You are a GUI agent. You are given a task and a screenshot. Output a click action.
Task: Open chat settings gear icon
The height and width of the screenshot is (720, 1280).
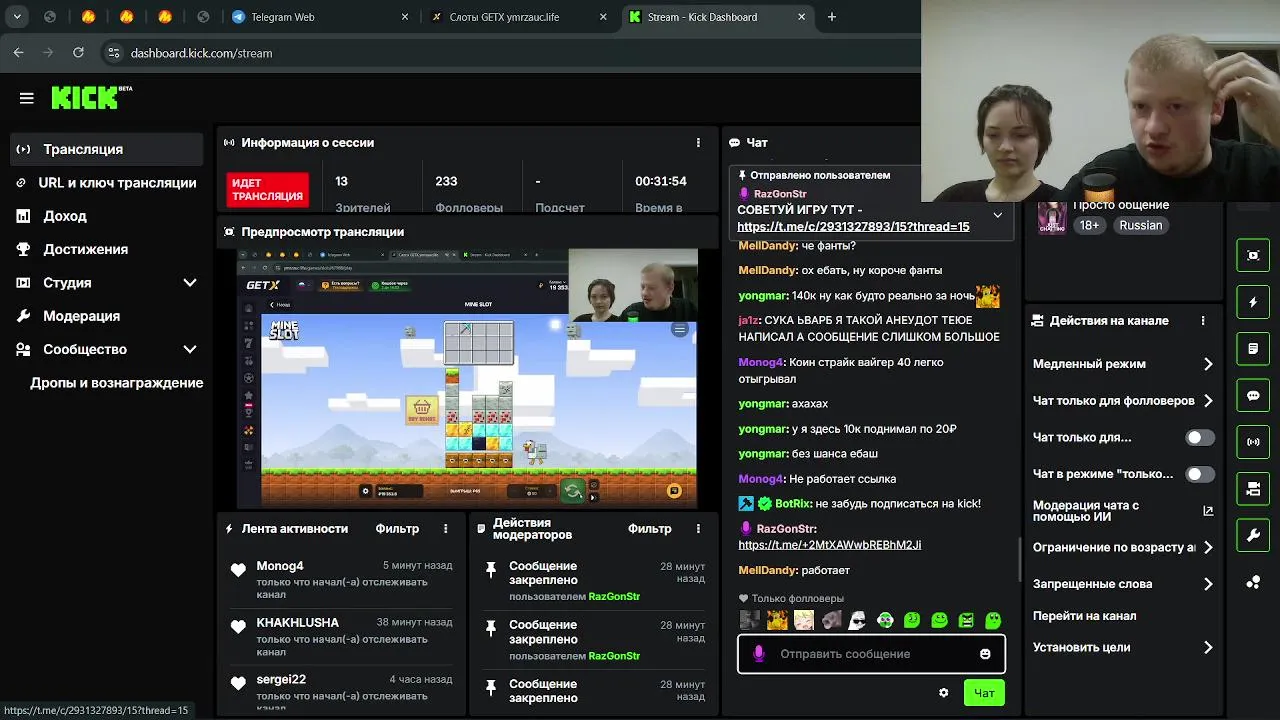(943, 693)
